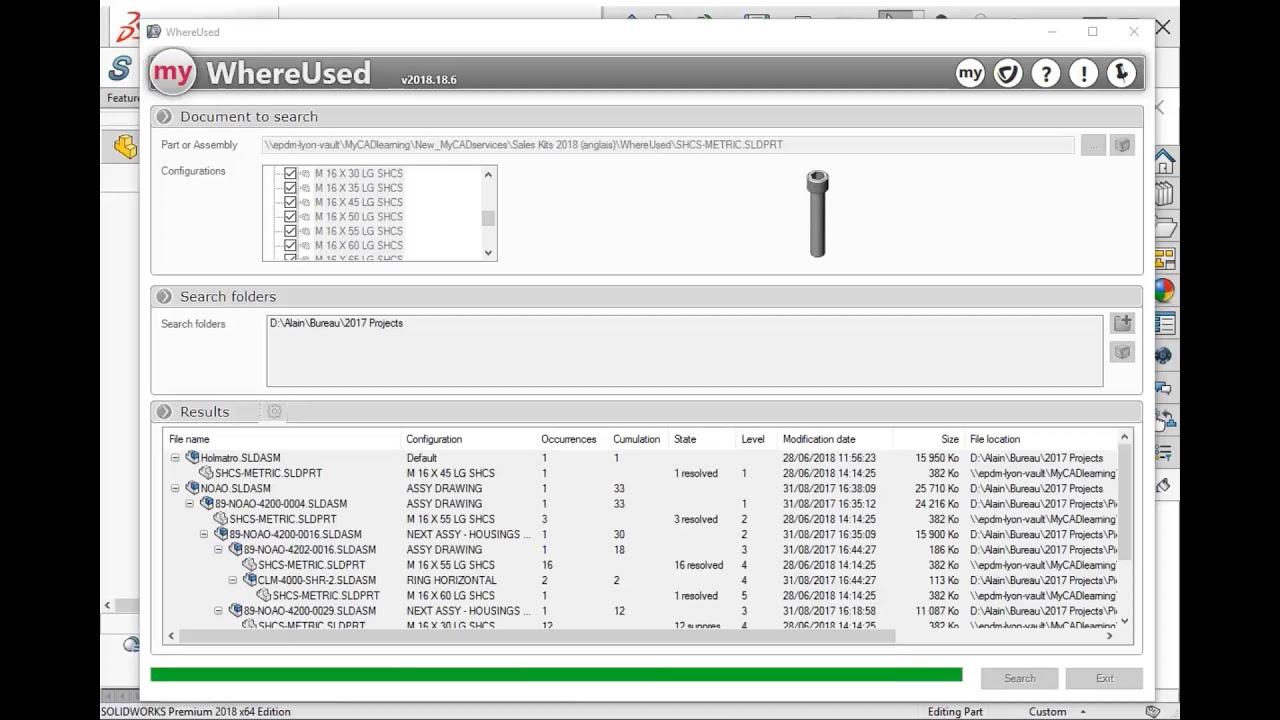The height and width of the screenshot is (720, 1280).
Task: Click the SHCS bolt preview thumbnail
Action: click(818, 214)
